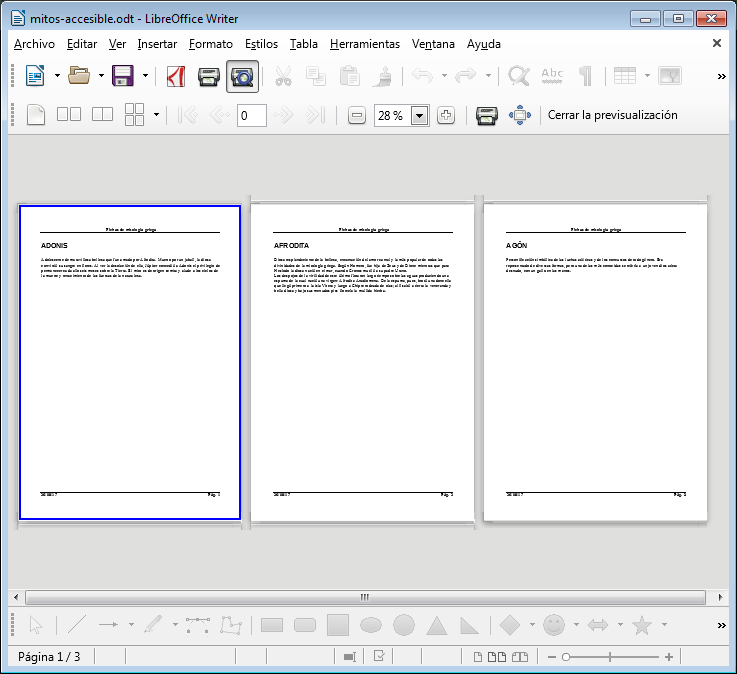Viewport: 737px width, 674px height.
Task: Open the Insert Table dropdown arrow
Action: coord(647,76)
